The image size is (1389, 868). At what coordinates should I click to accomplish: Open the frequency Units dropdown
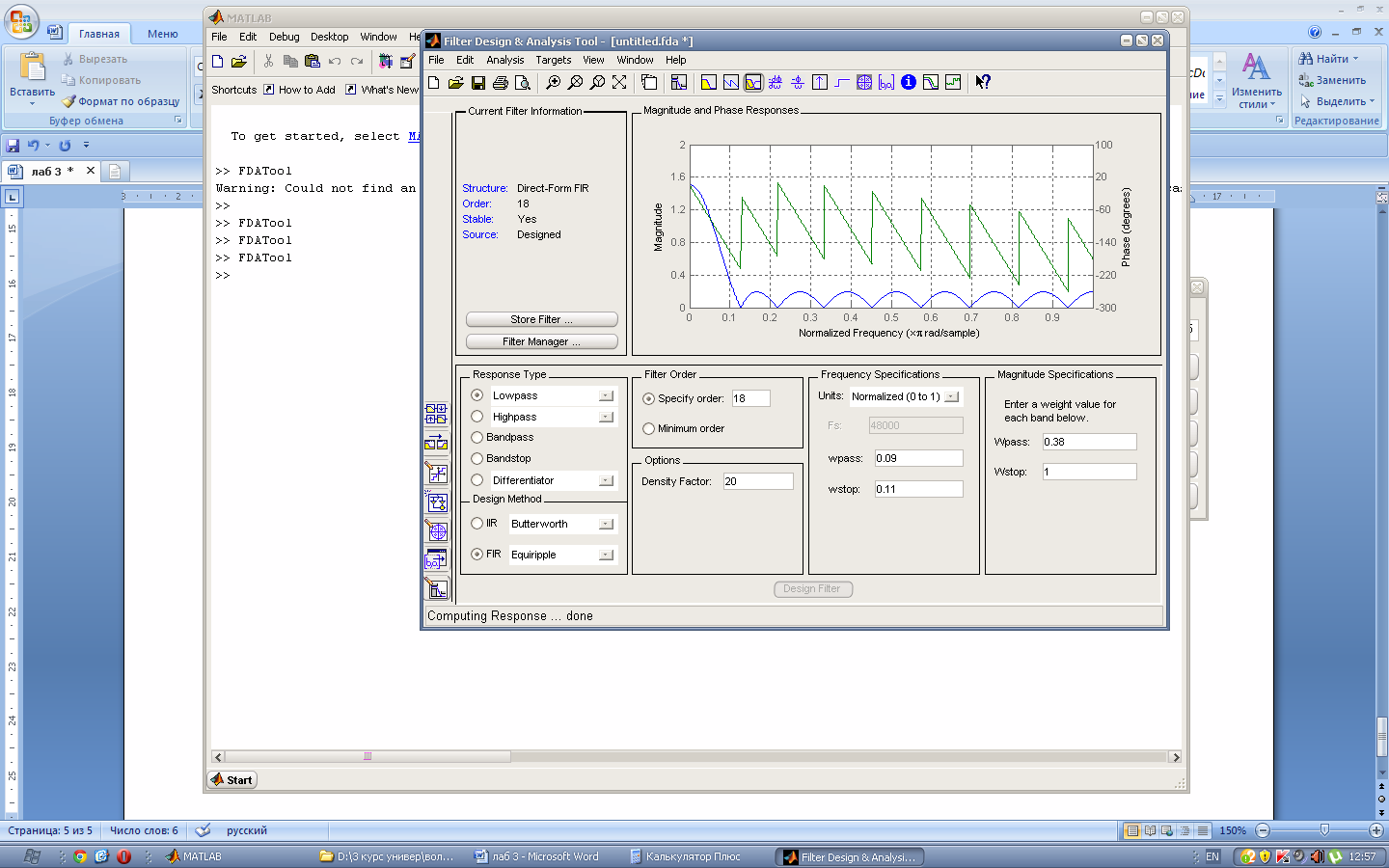tap(952, 396)
